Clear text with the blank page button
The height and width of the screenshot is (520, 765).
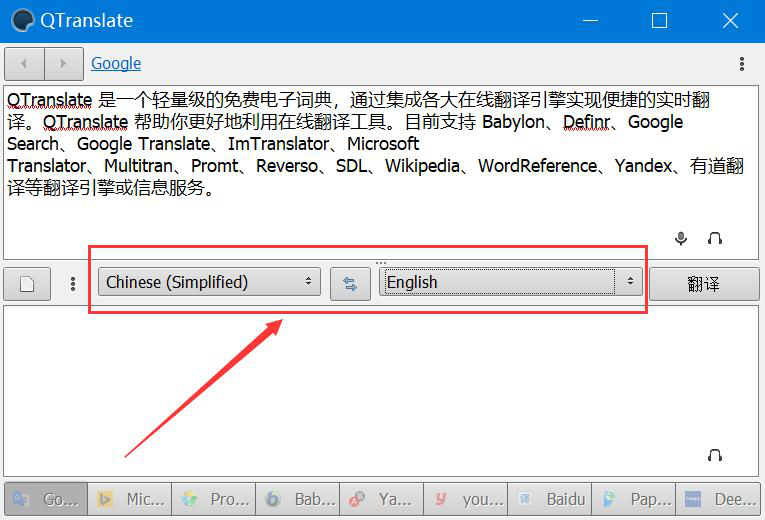[x=27, y=284]
